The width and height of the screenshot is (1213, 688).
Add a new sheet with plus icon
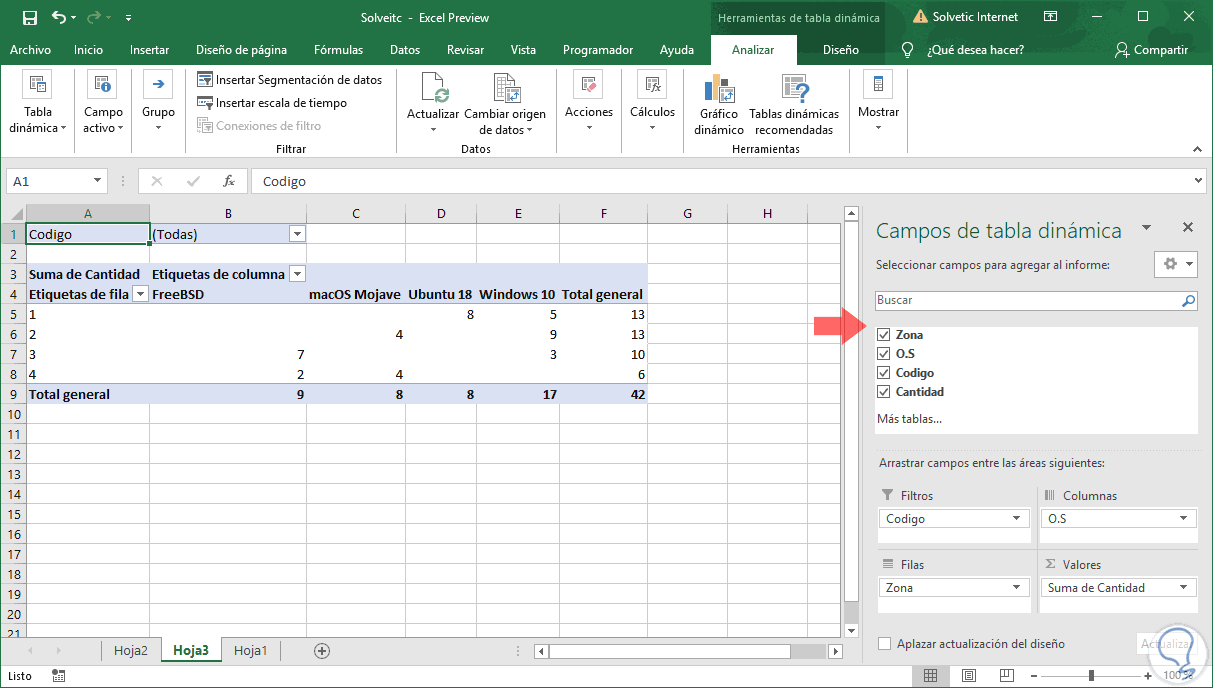[x=322, y=651]
